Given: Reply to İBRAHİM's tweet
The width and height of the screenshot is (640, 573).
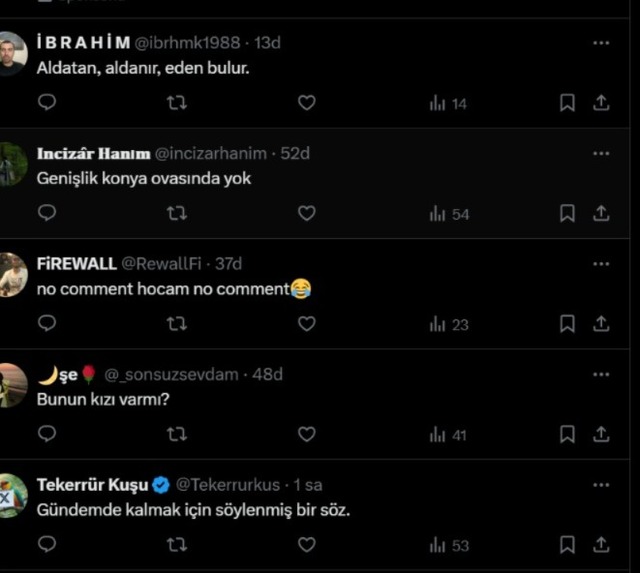Looking at the screenshot, I should [x=47, y=103].
